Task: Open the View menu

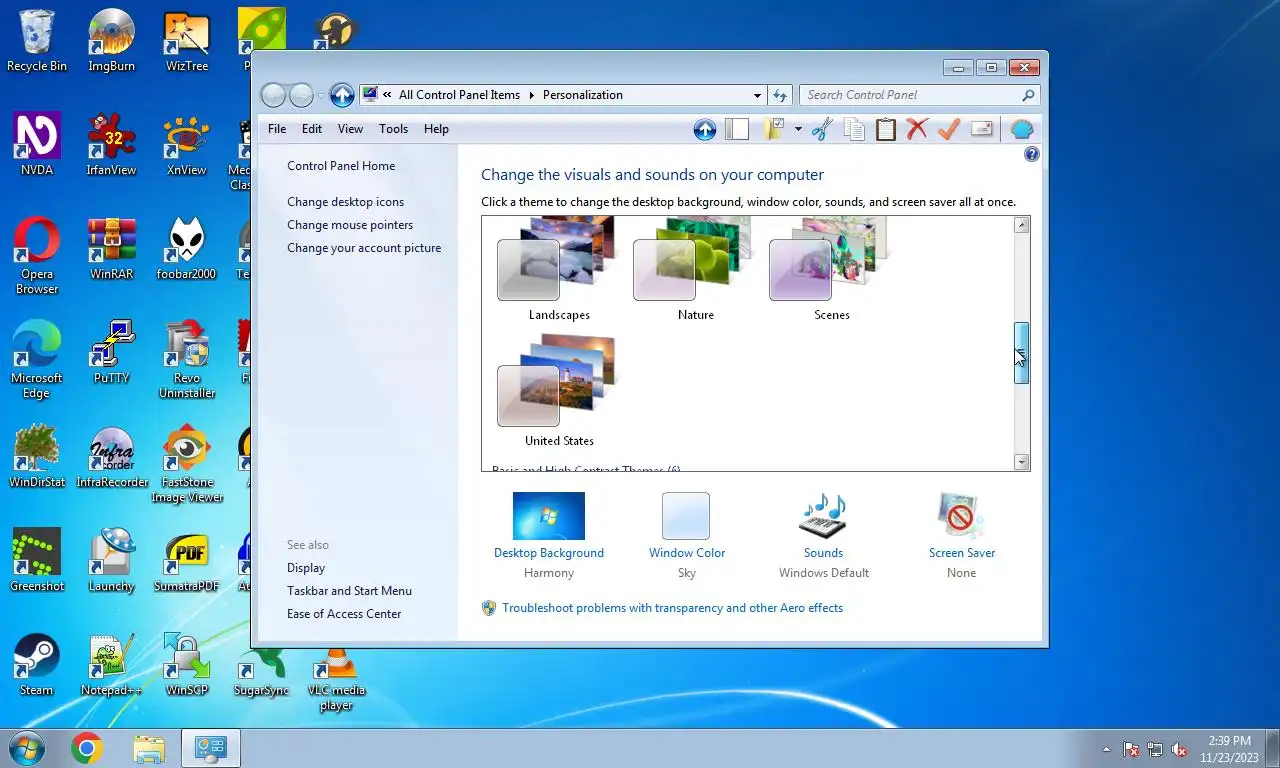Action: [350, 129]
